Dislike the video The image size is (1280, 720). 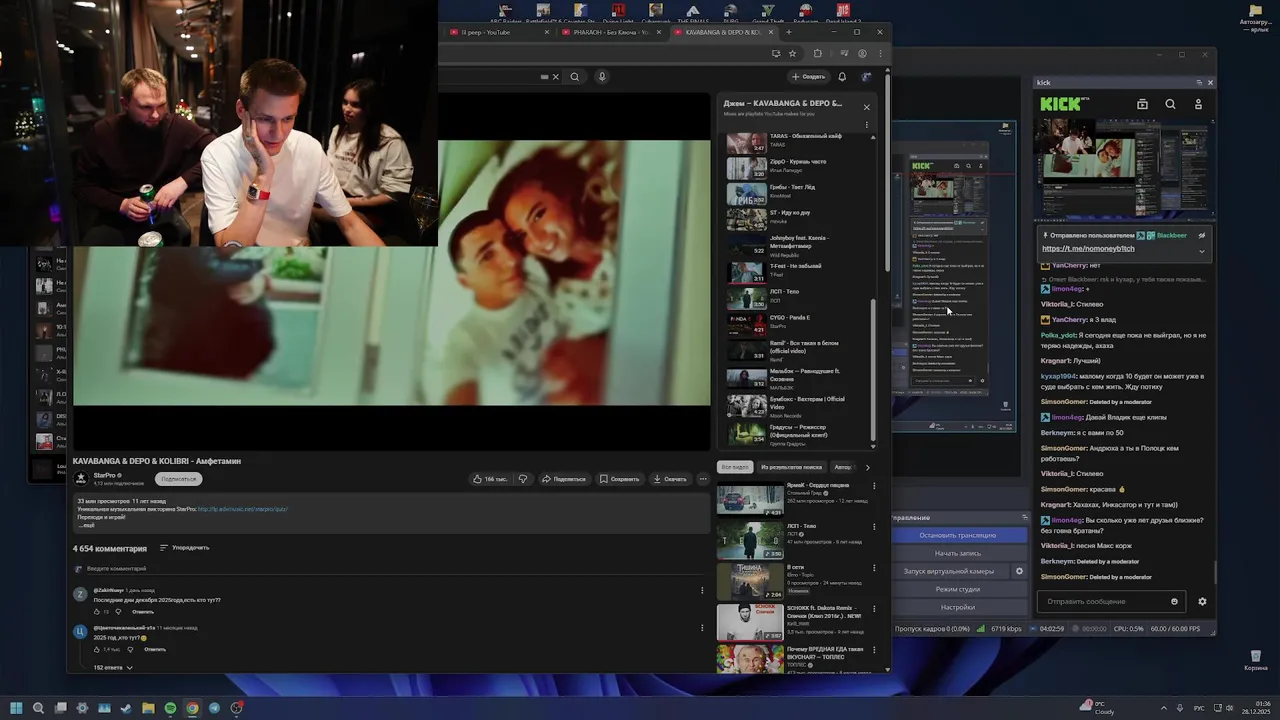tap(523, 479)
